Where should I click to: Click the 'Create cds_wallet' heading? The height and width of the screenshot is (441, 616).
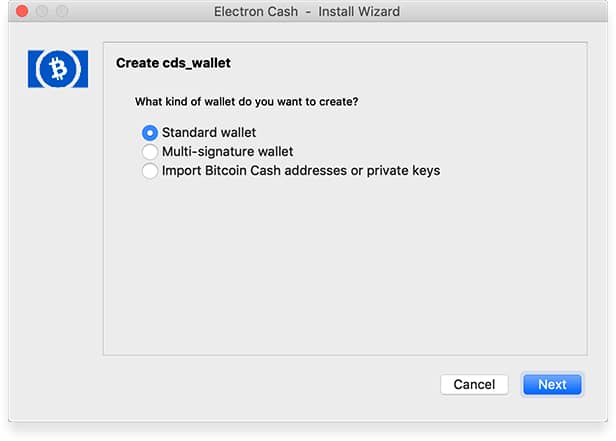pyautogui.click(x=173, y=63)
